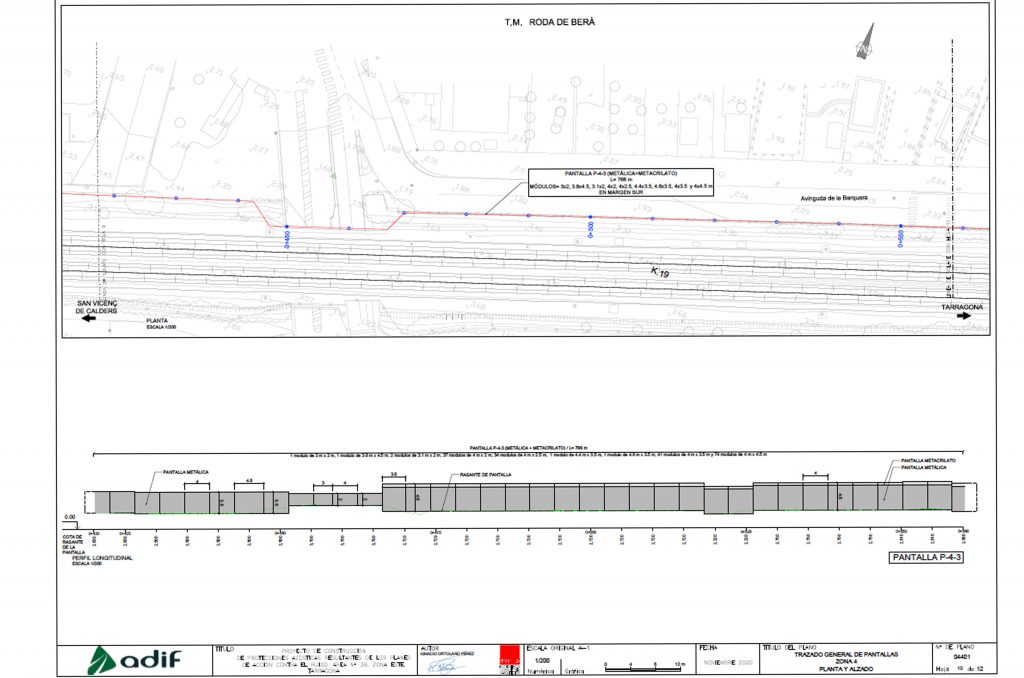Image resolution: width=1024 pixels, height=678 pixels.
Task: Click the boxed PANTALLA P-4-3 label
Action: coord(927,560)
